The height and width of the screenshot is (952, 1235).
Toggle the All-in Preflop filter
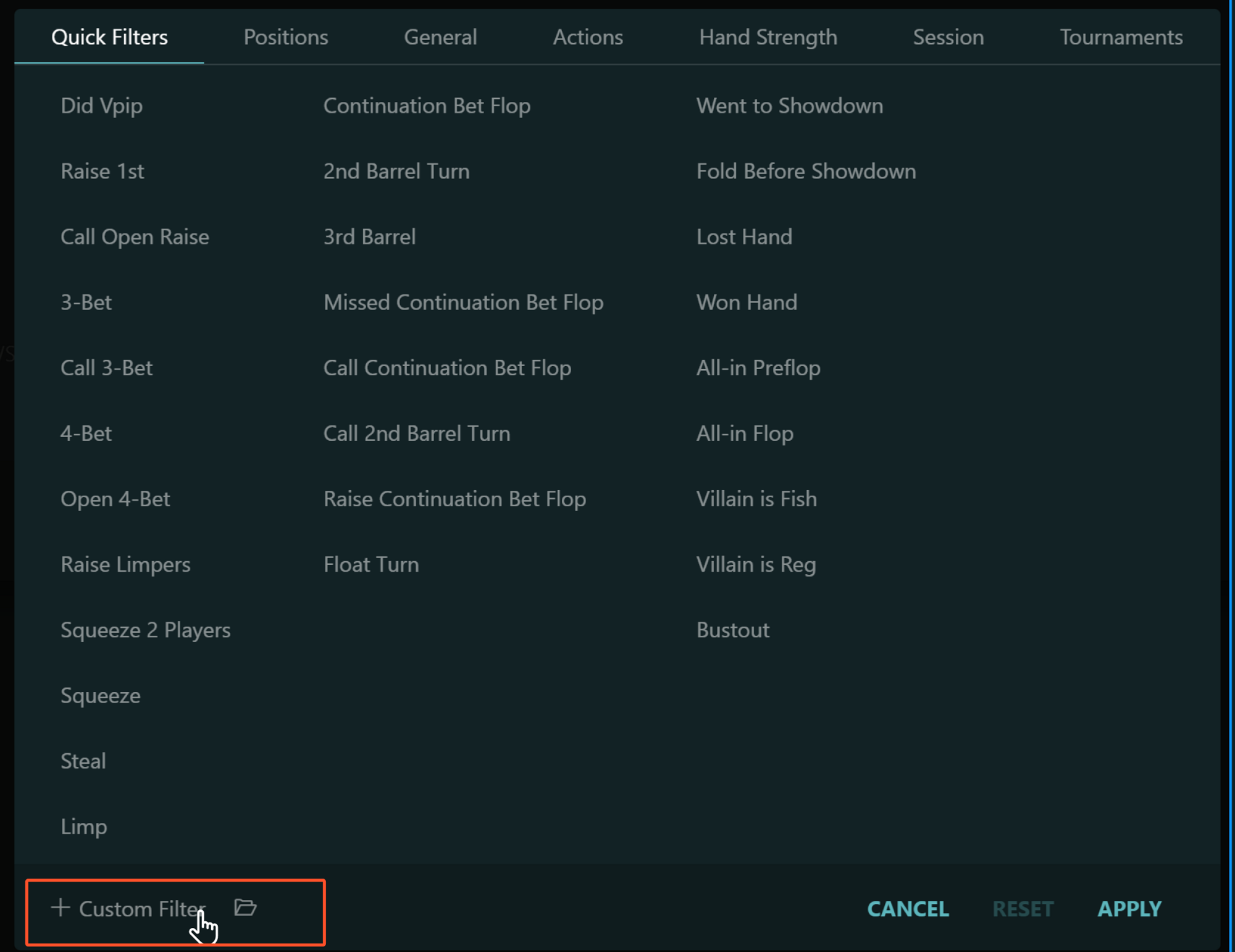(758, 367)
